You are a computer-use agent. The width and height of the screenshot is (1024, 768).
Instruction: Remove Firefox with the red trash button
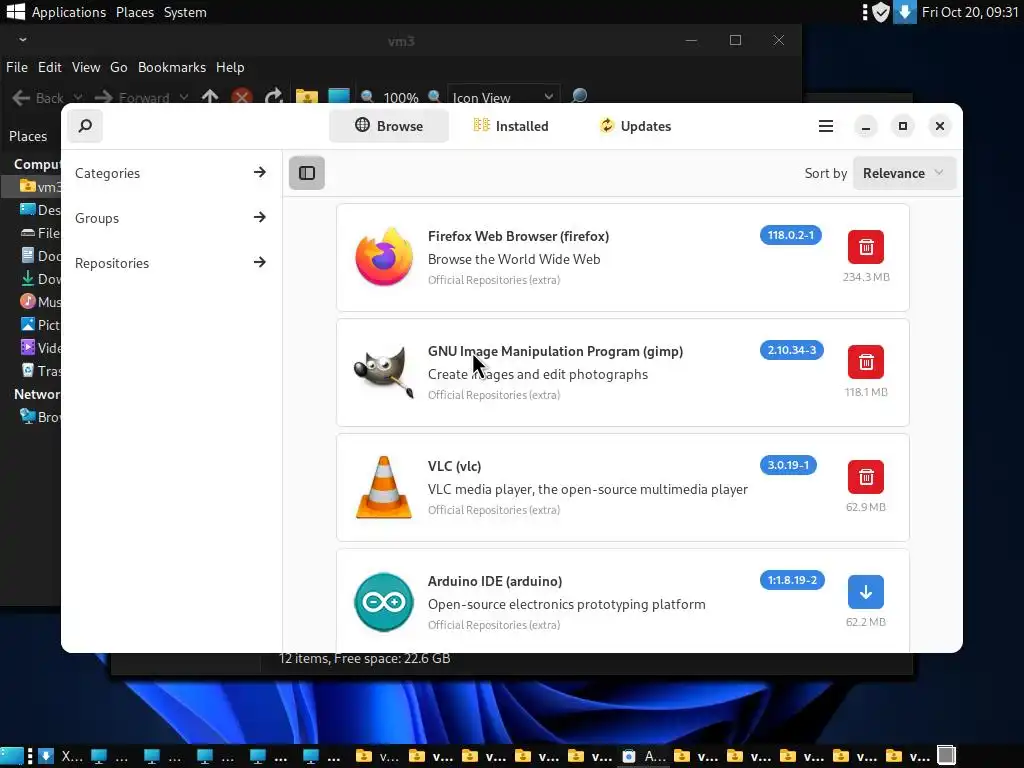coord(865,247)
